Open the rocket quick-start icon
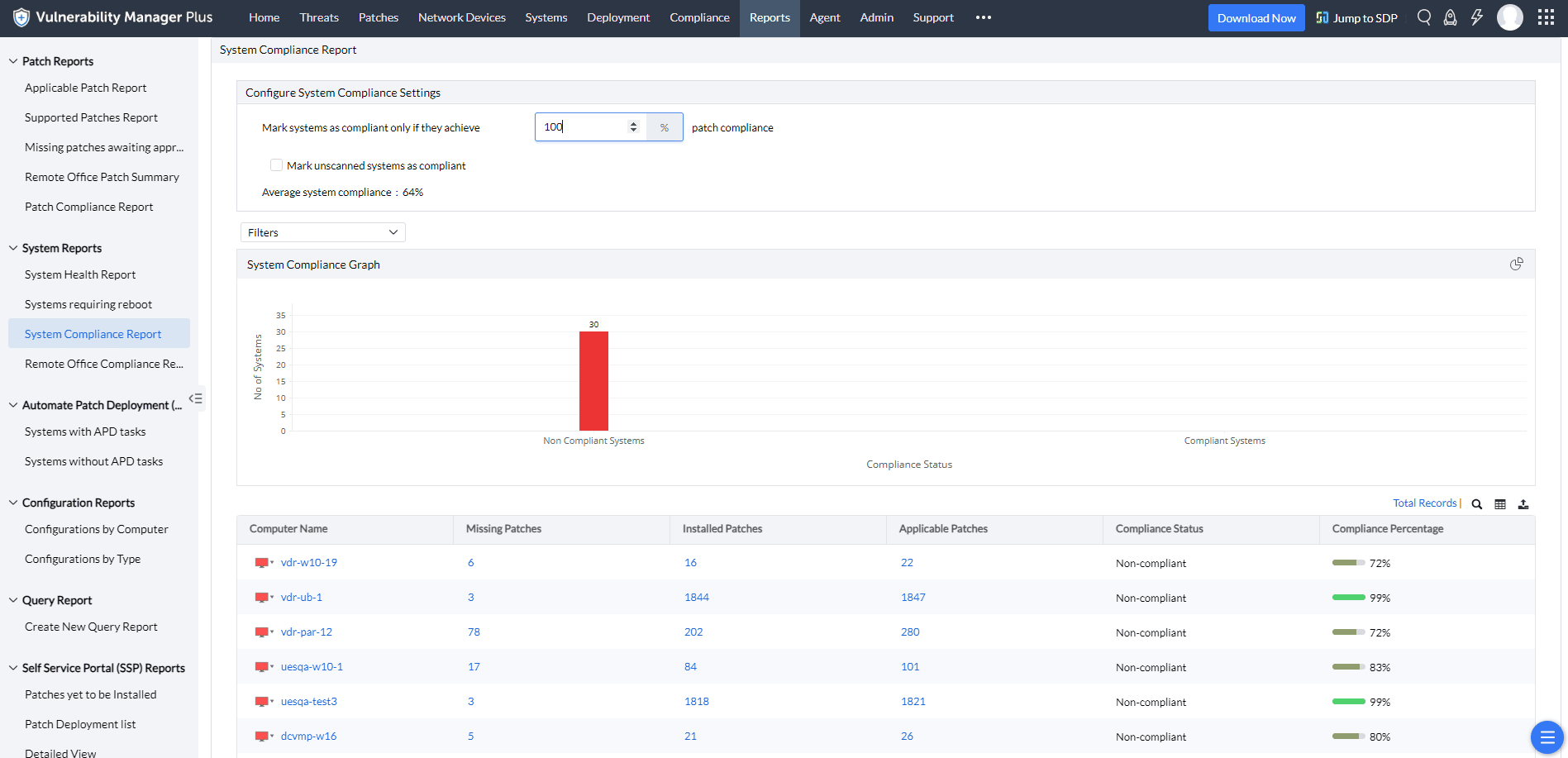This screenshot has width=1568, height=758. pyautogui.click(x=1450, y=17)
